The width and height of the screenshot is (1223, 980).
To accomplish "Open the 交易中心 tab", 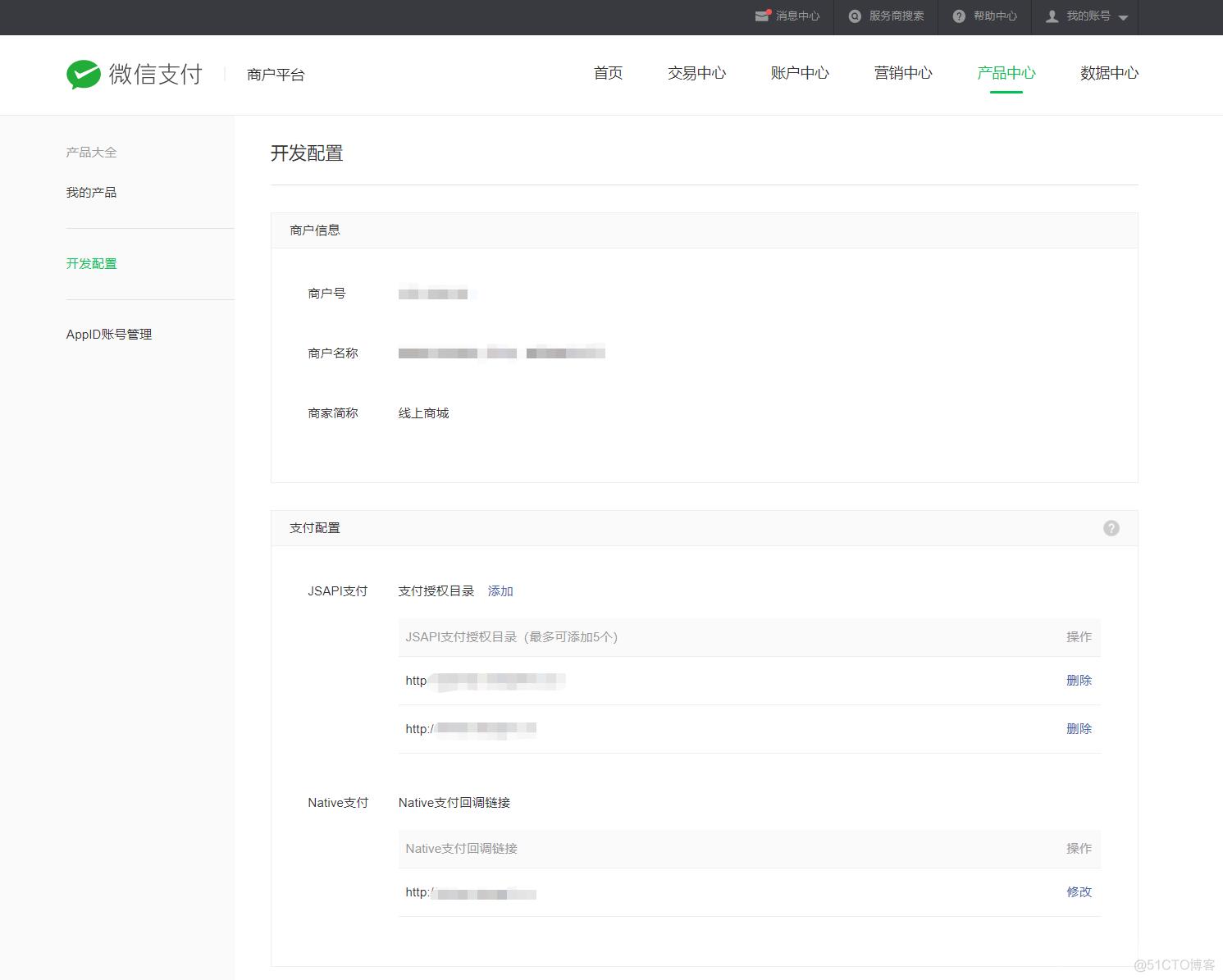I will click(x=696, y=73).
